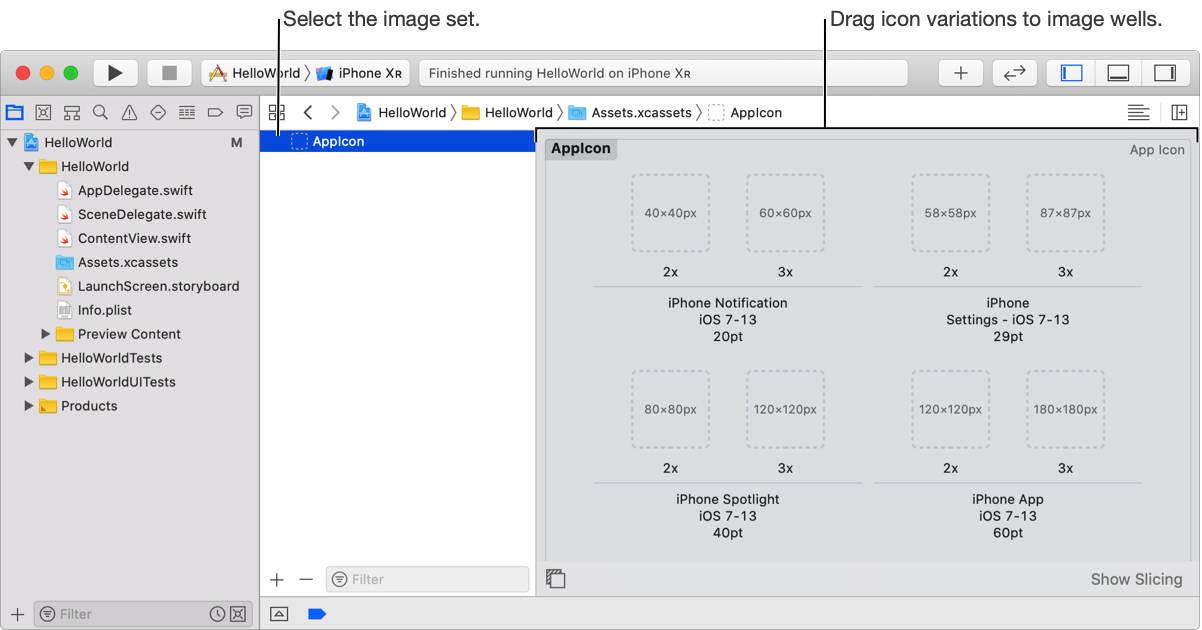The height and width of the screenshot is (630, 1202).
Task: Toggle the Navigator panel visibility
Action: pos(1071,73)
